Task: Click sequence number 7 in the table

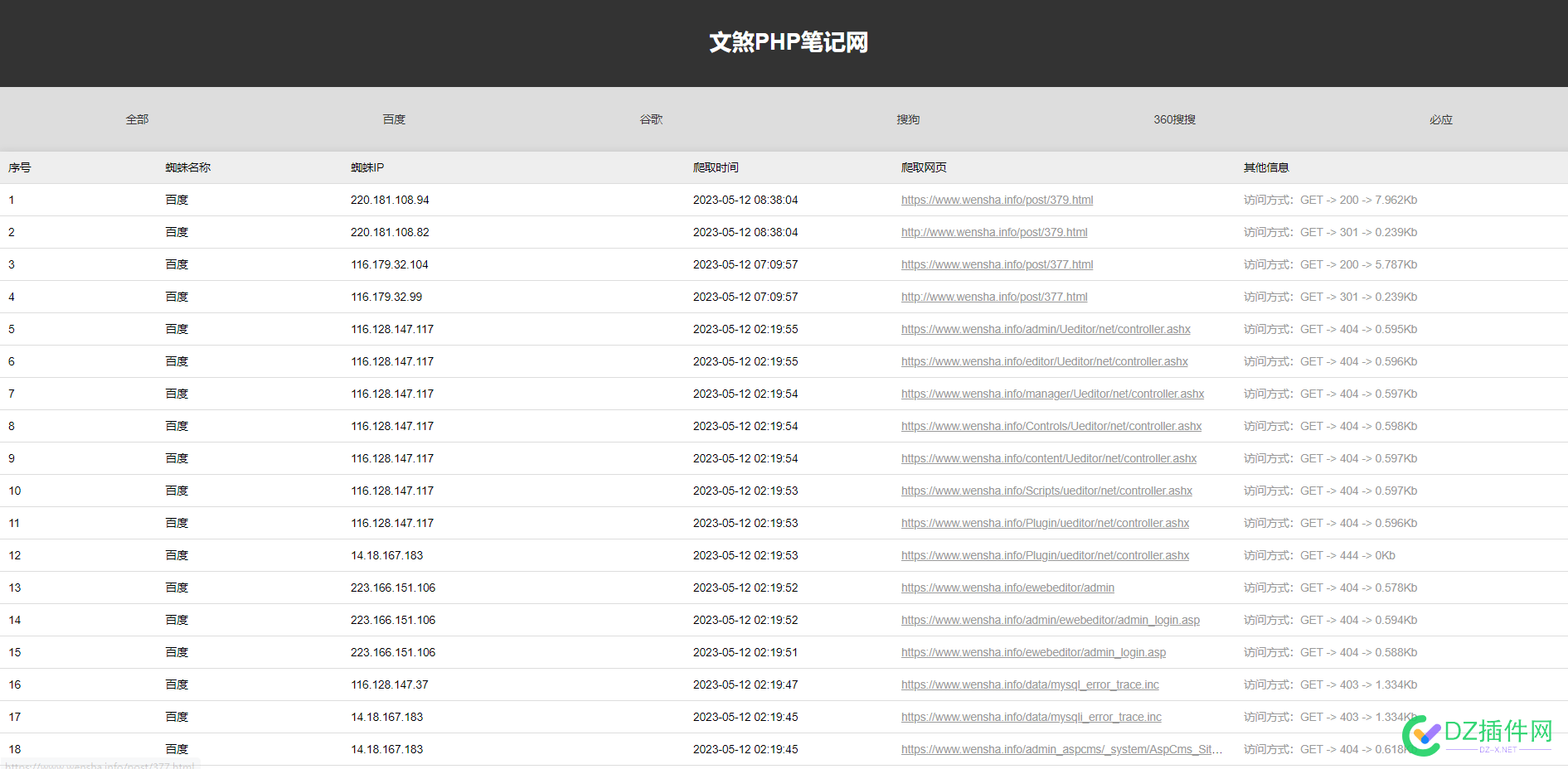Action: pos(12,394)
